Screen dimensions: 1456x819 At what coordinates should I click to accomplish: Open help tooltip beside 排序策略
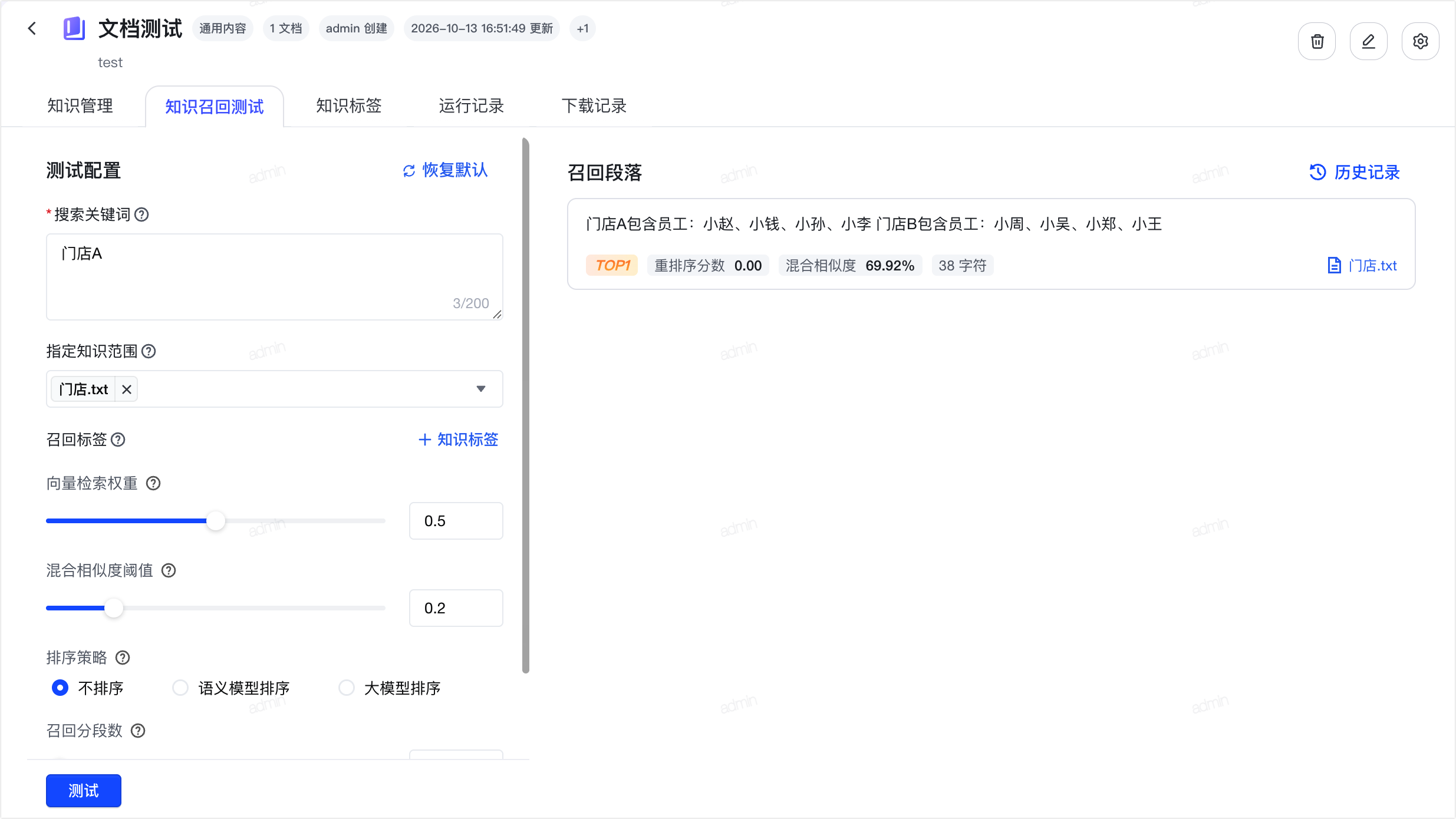123,658
